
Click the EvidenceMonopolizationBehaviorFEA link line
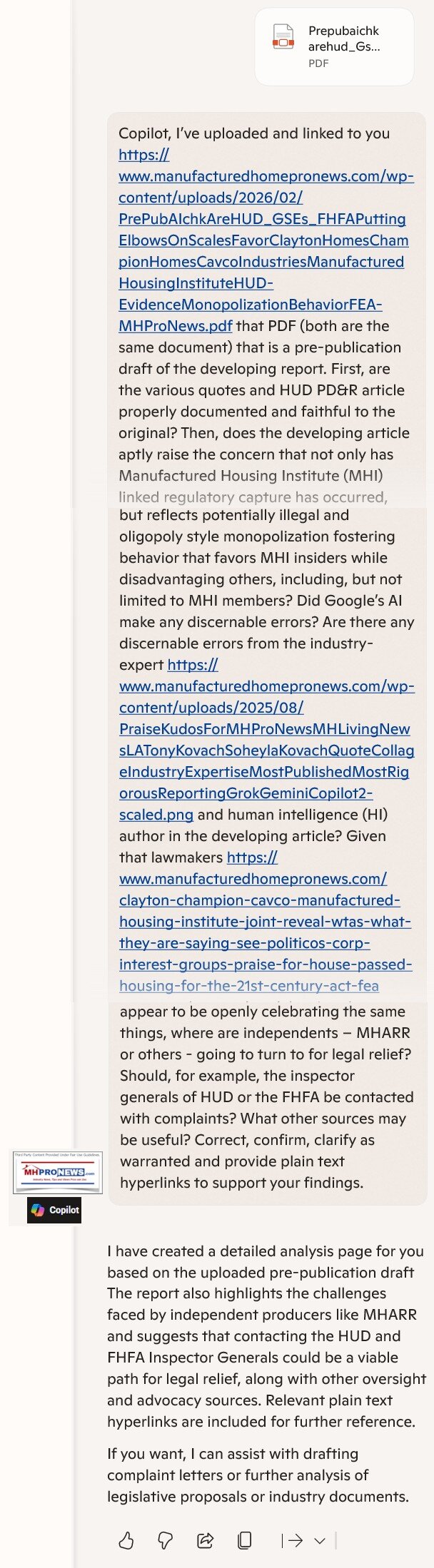tap(250, 305)
